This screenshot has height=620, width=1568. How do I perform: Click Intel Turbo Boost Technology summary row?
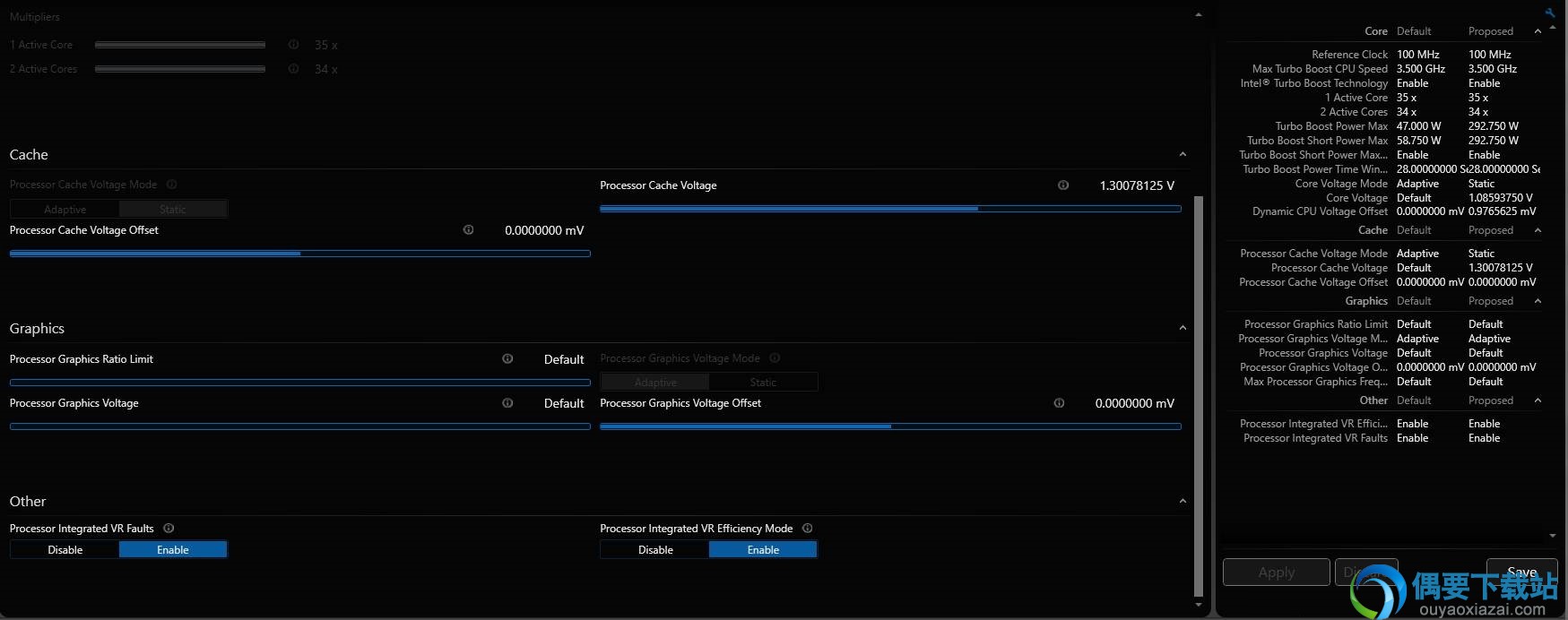tap(1384, 83)
